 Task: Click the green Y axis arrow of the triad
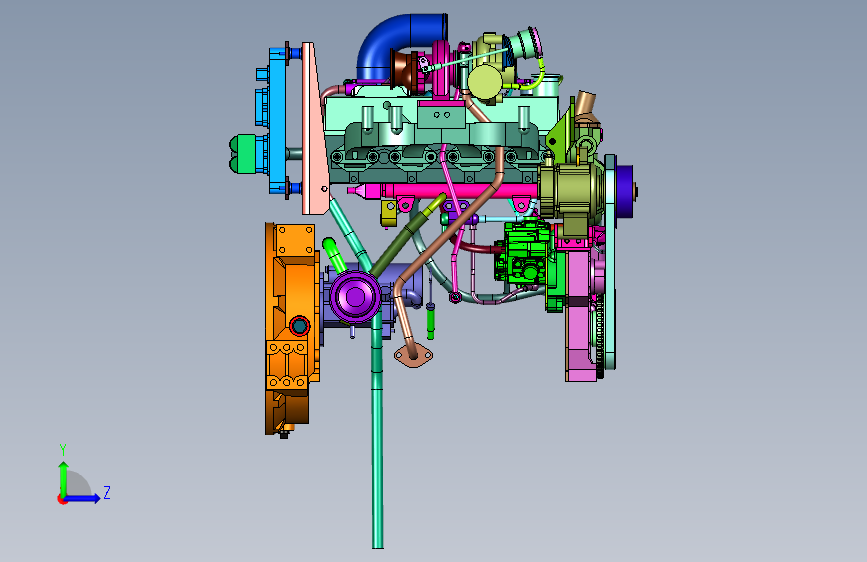[63, 478]
